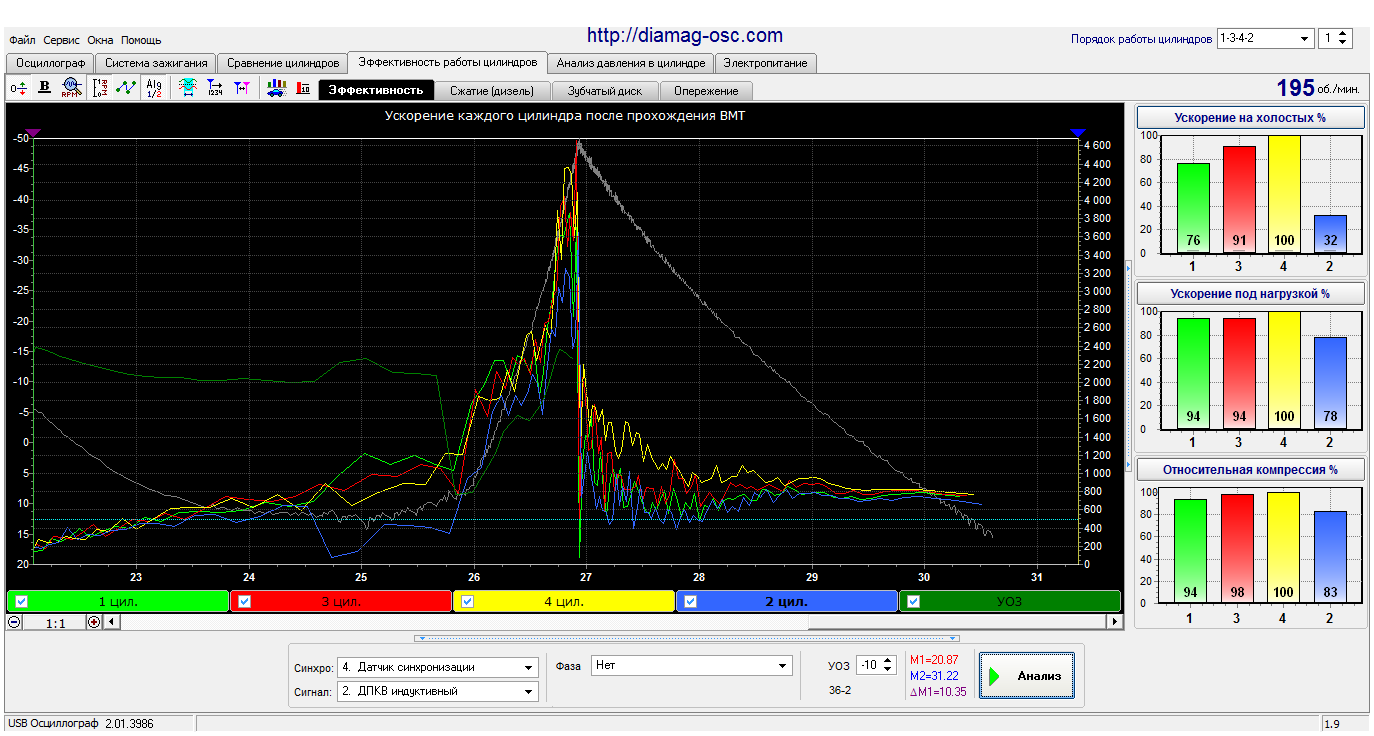
Task: Open the Синхро dropdown
Action: pyautogui.click(x=438, y=667)
